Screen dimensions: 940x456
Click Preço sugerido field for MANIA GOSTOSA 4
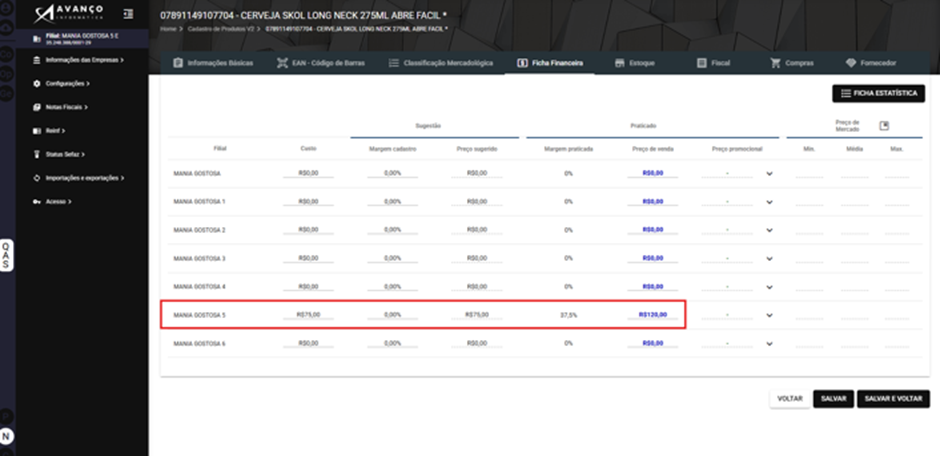pyautogui.click(x=477, y=286)
